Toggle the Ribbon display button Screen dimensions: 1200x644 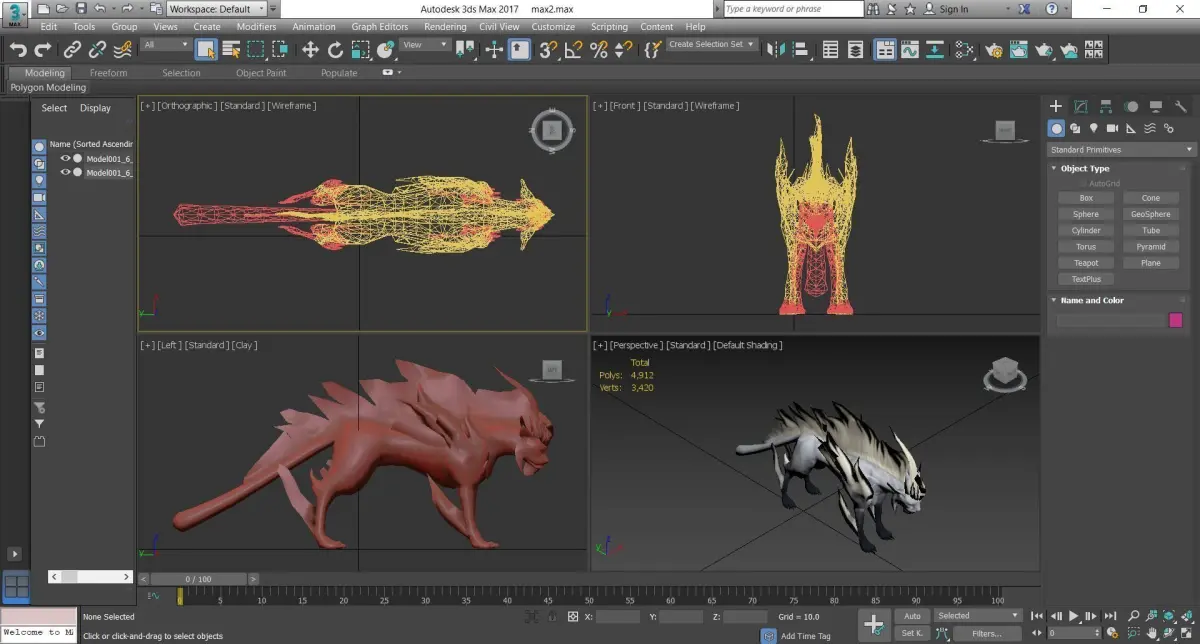pos(885,49)
